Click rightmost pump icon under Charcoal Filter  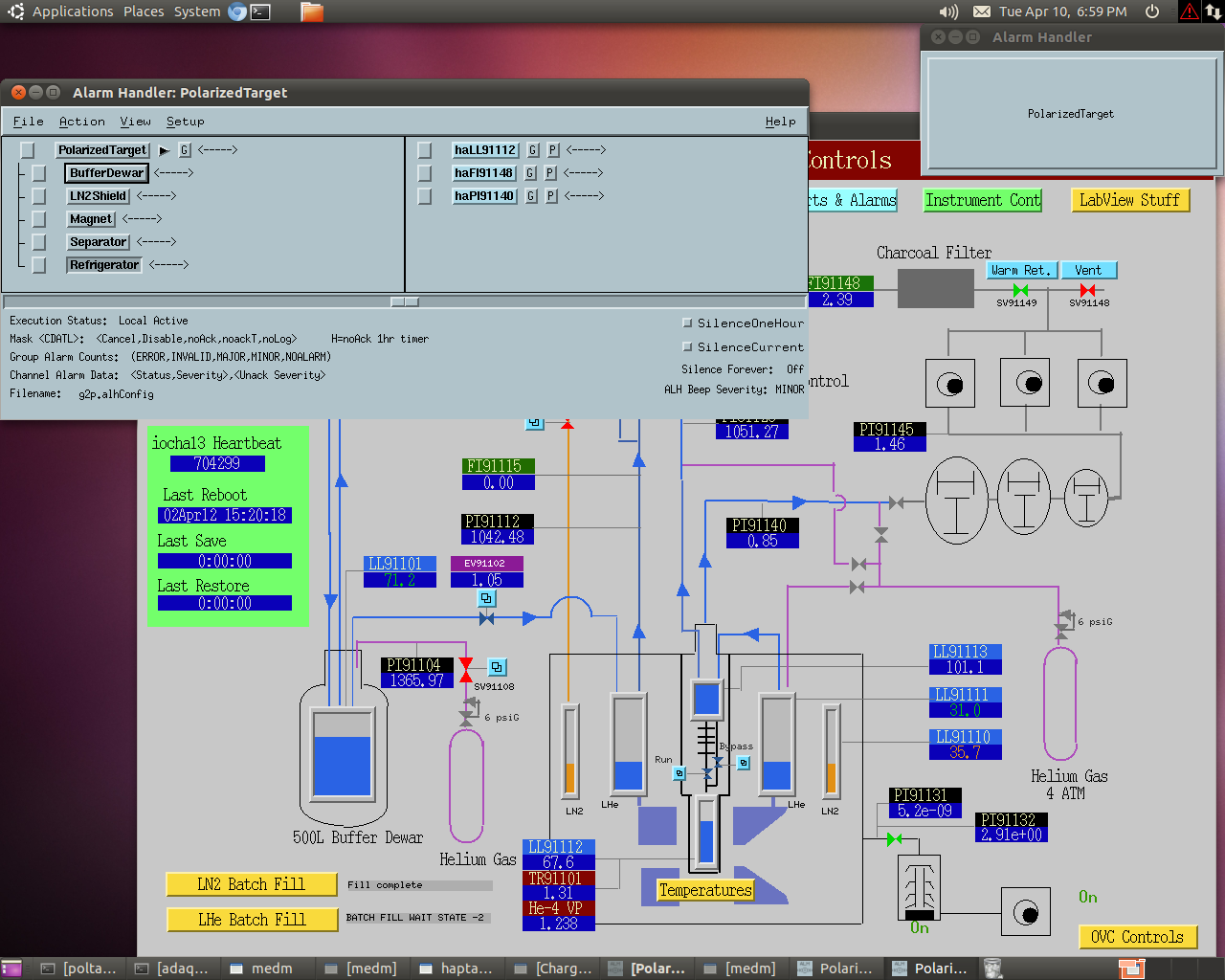(1102, 384)
